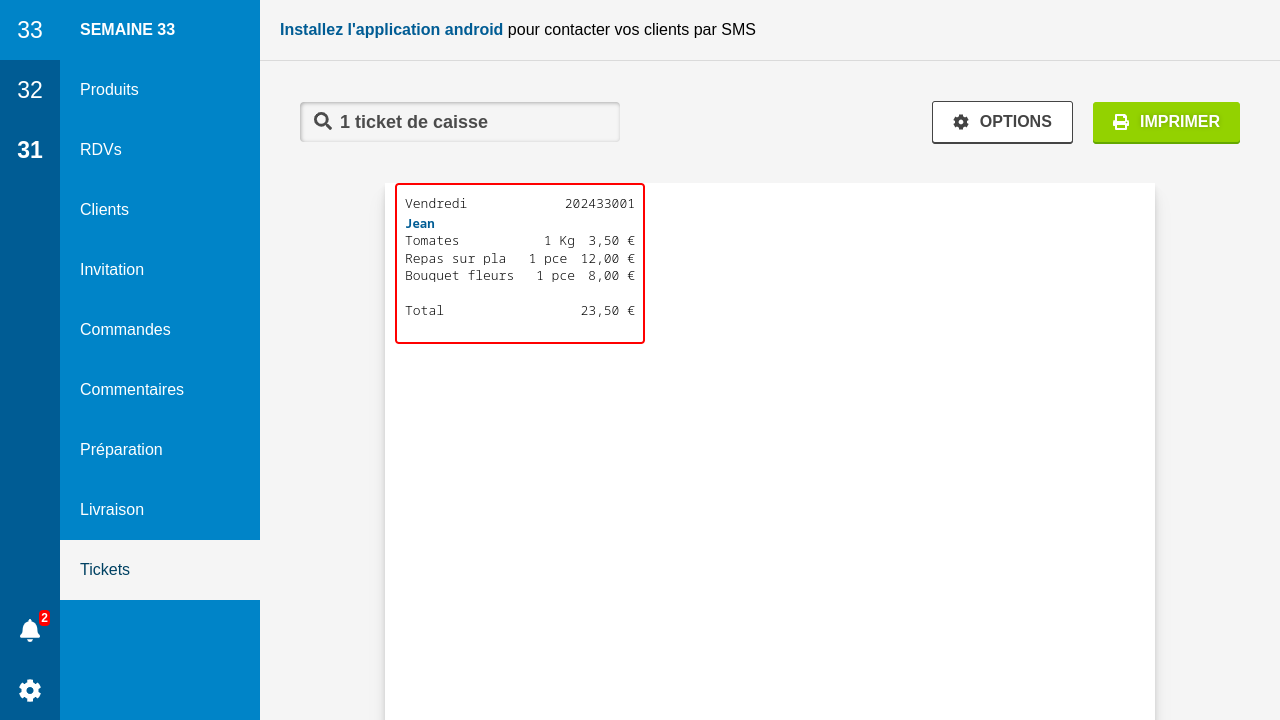Go to RDVs section
The width and height of the screenshot is (1280, 720).
(101, 150)
